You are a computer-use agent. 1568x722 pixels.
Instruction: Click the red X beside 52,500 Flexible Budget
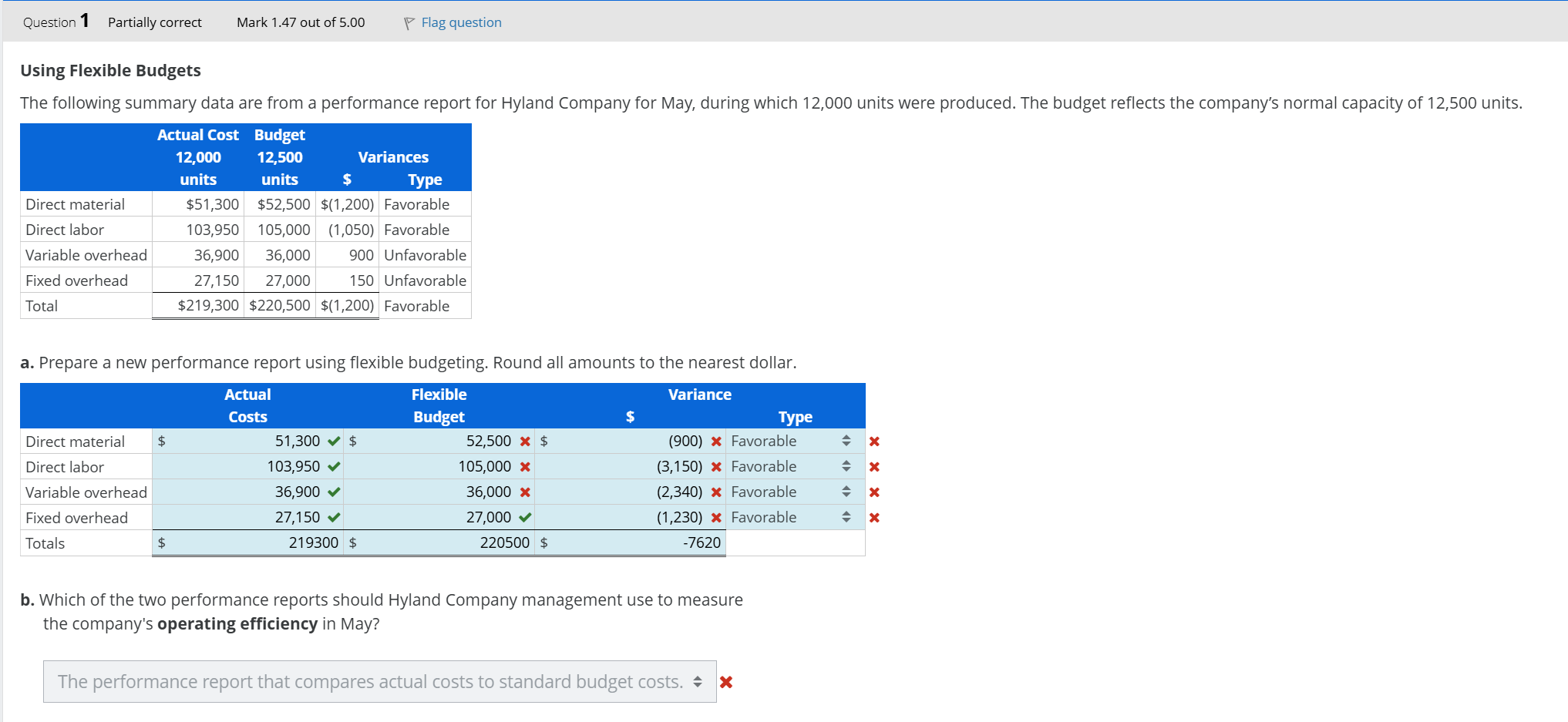tap(526, 441)
